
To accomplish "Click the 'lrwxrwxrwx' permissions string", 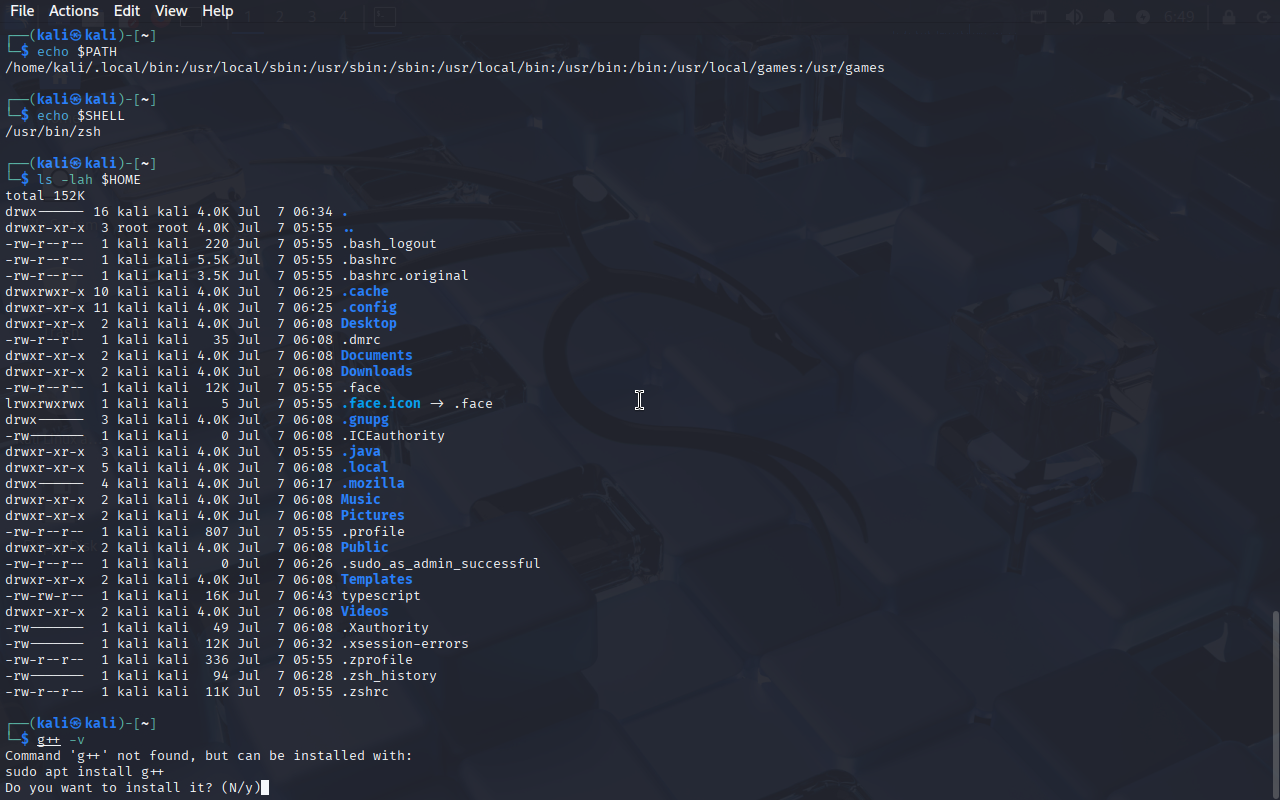I will click(x=45, y=404).
